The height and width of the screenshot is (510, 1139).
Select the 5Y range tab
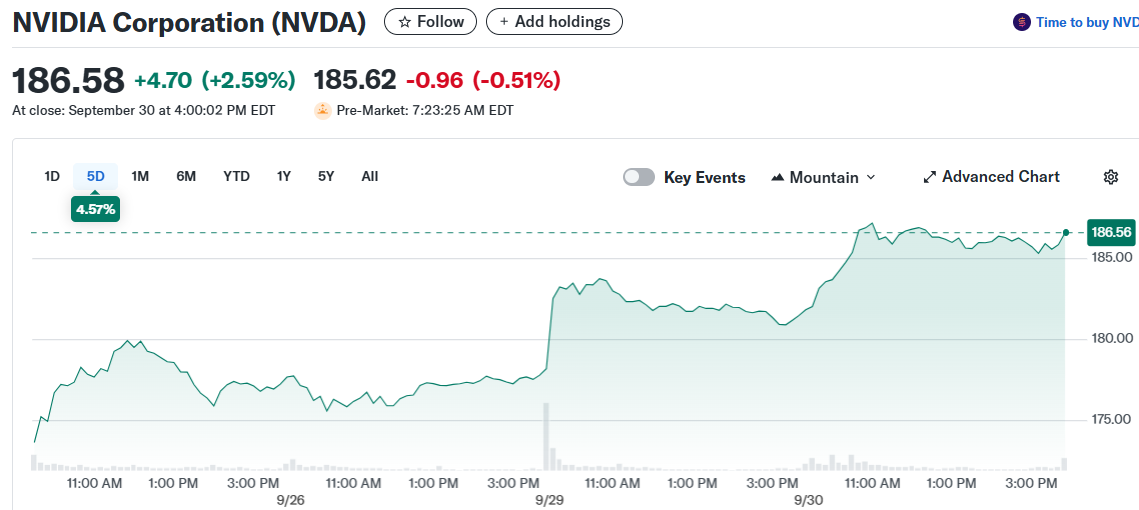click(326, 176)
